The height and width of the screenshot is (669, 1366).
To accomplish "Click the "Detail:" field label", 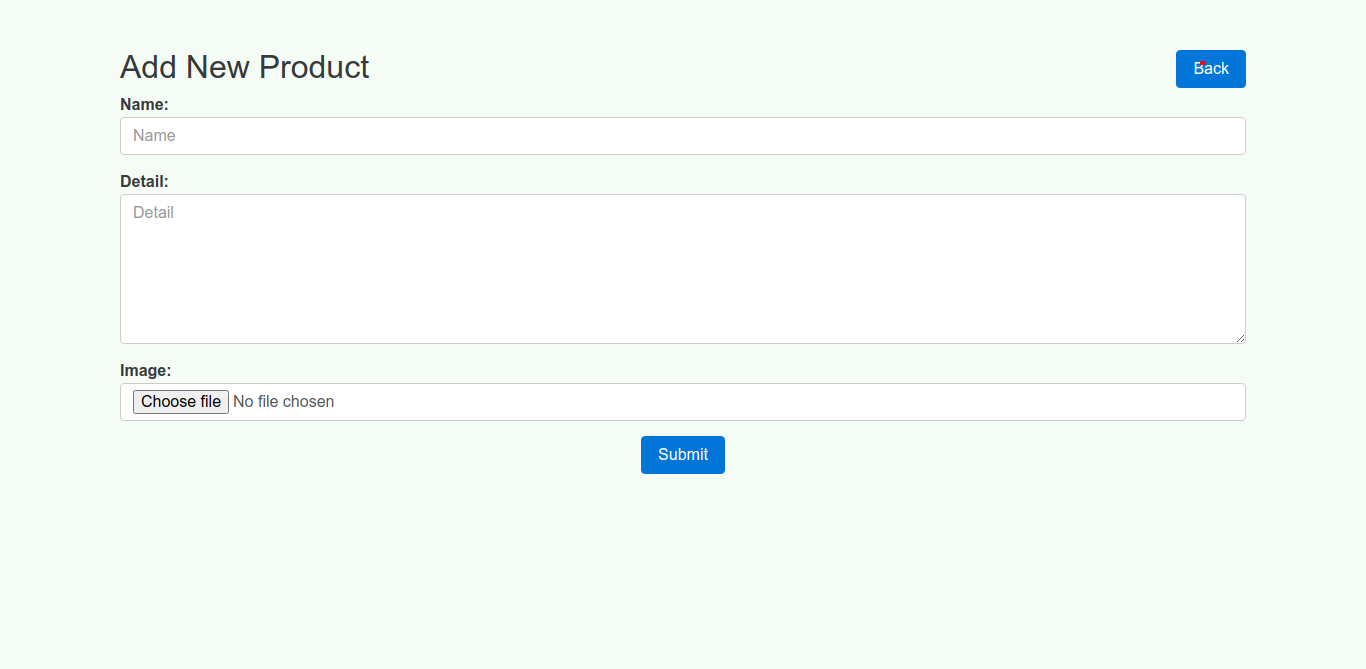I will click(144, 181).
